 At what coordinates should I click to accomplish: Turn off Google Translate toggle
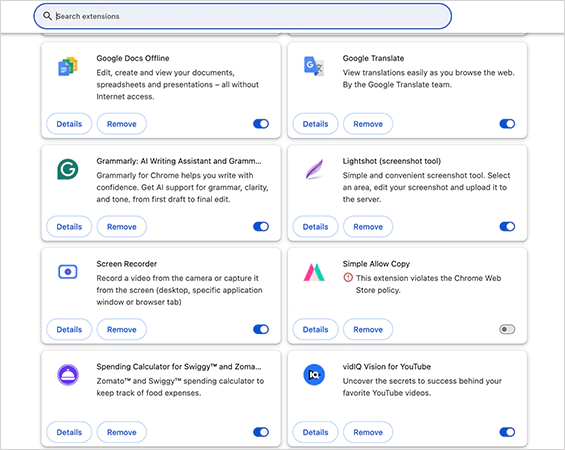tap(507, 124)
